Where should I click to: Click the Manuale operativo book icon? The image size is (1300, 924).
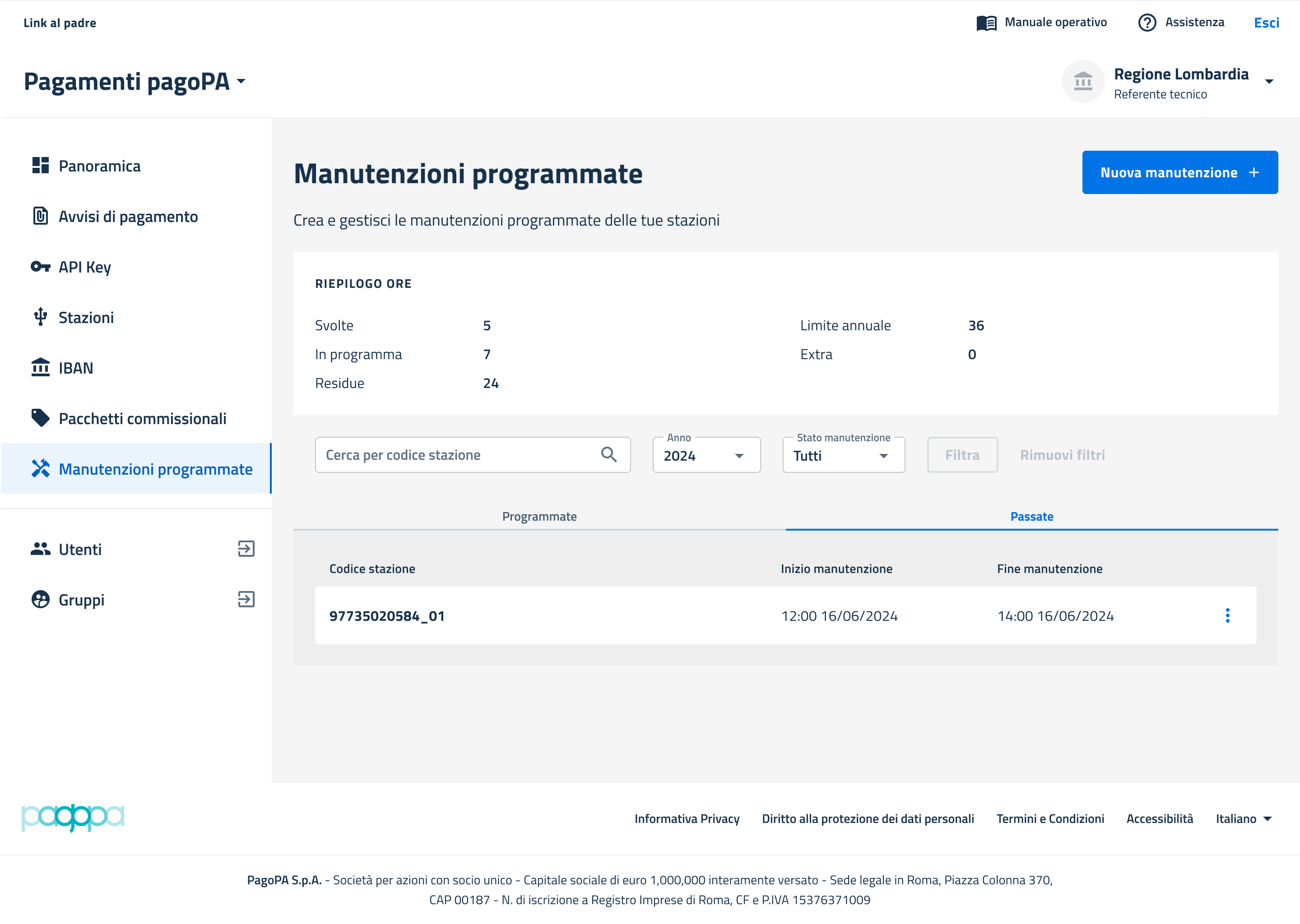(x=986, y=23)
